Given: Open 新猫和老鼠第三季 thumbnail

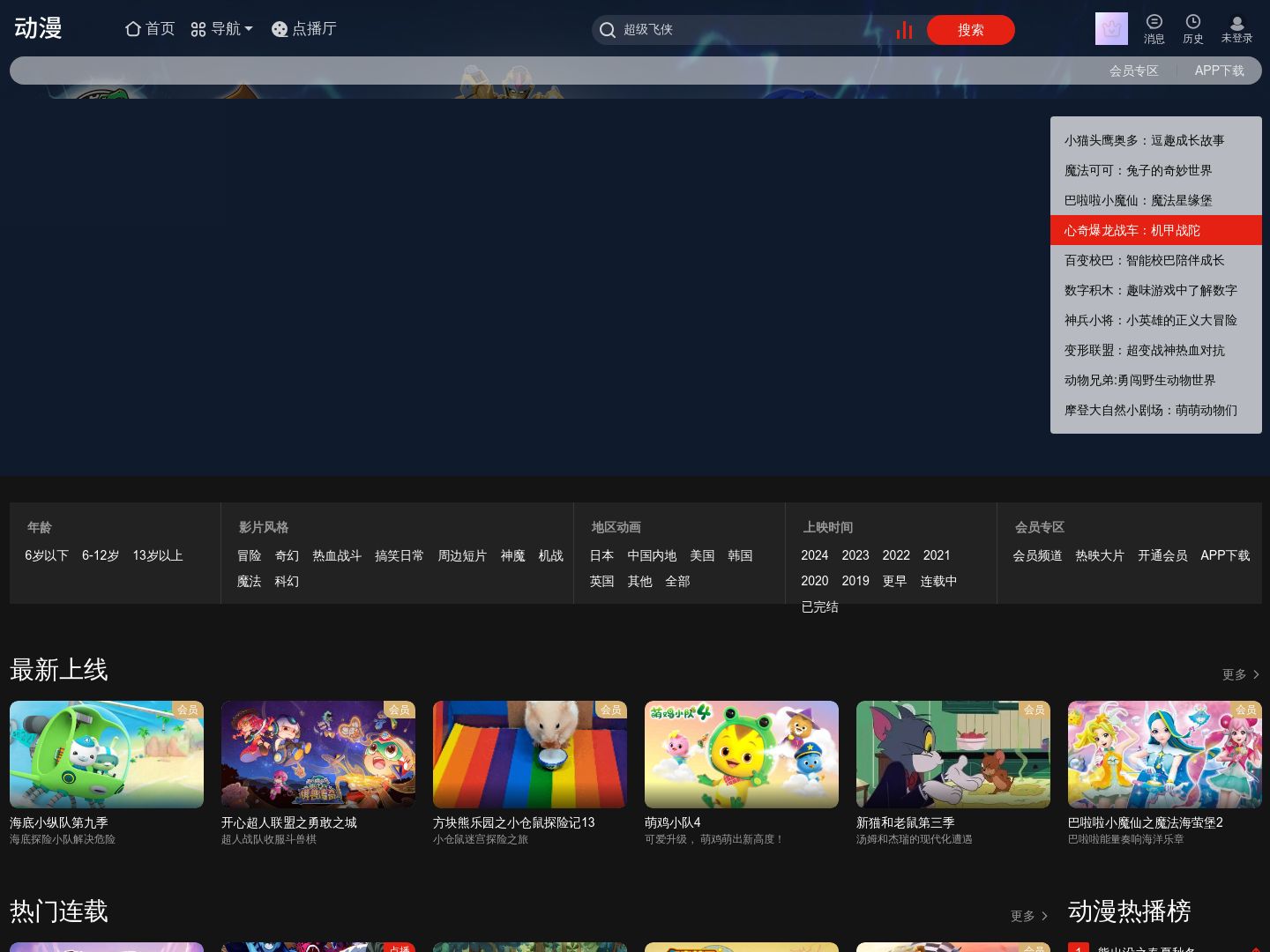Looking at the screenshot, I should pyautogui.click(x=953, y=755).
